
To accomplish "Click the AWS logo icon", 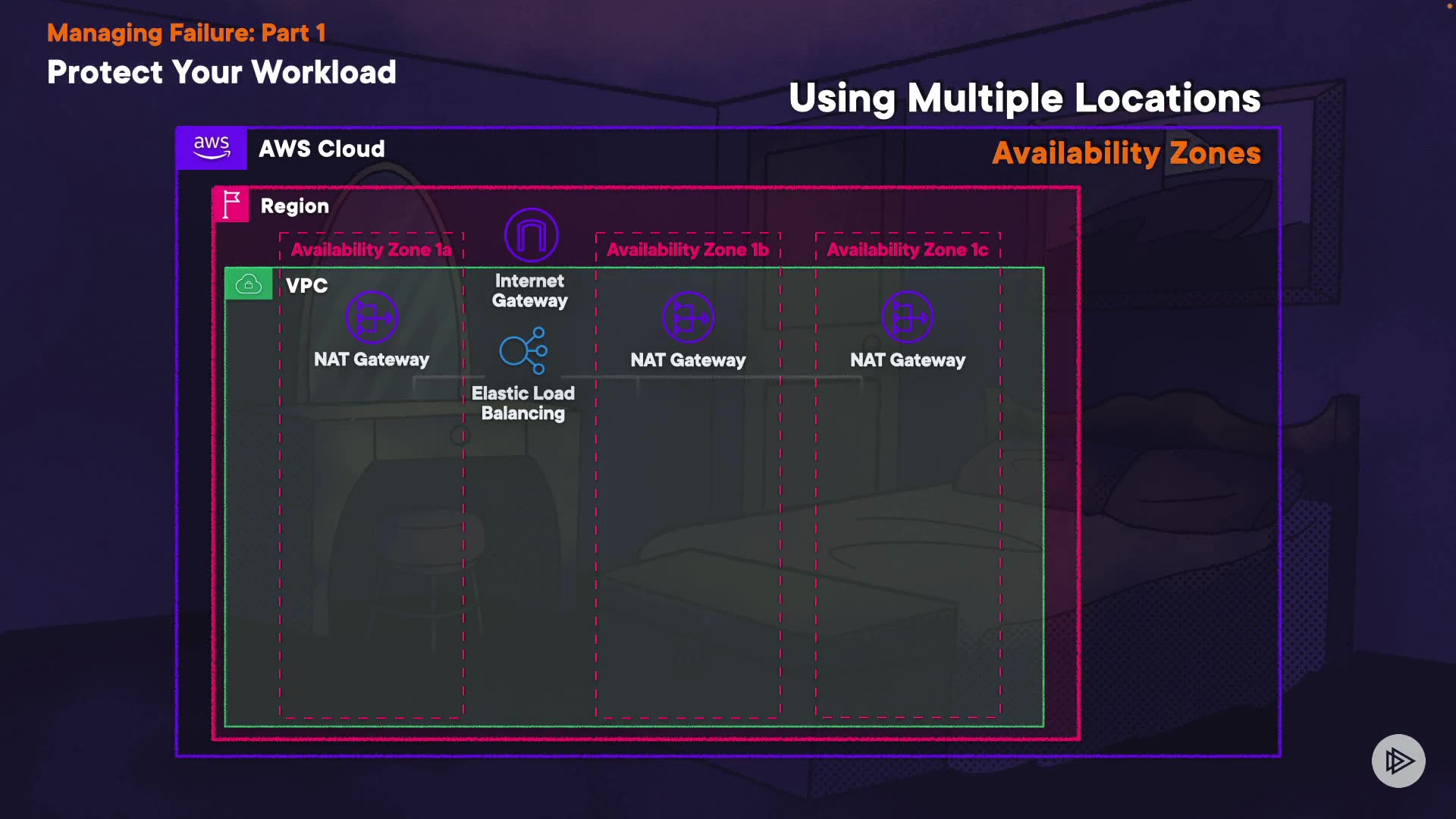I will (212, 148).
